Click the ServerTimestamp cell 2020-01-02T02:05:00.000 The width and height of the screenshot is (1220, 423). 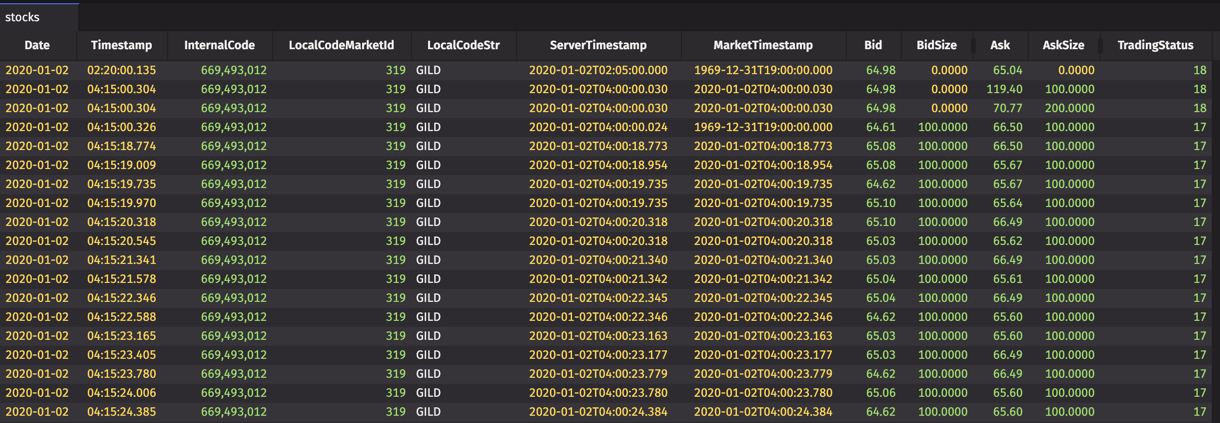pyautogui.click(x=598, y=70)
